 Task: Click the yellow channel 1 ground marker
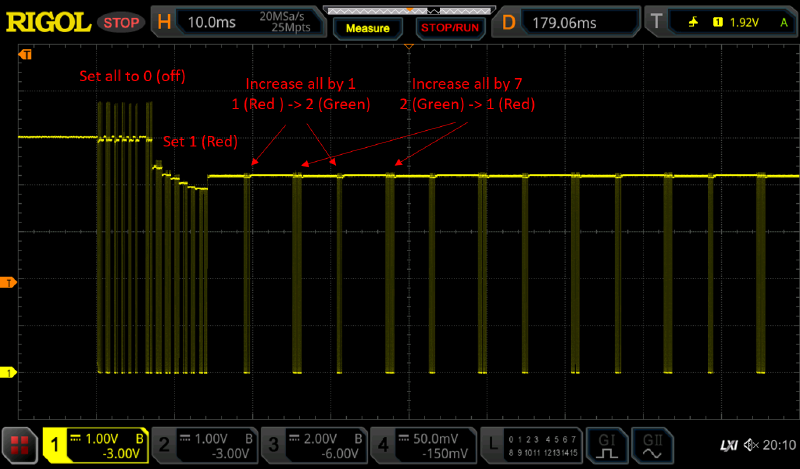tap(9, 373)
